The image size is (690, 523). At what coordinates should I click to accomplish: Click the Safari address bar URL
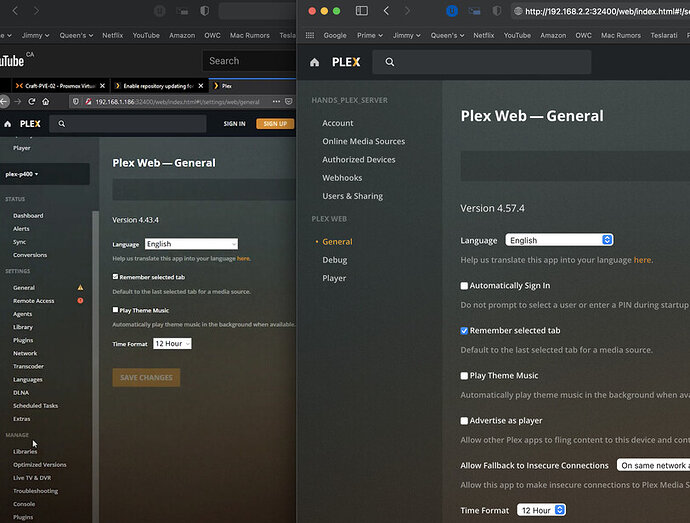tap(607, 11)
